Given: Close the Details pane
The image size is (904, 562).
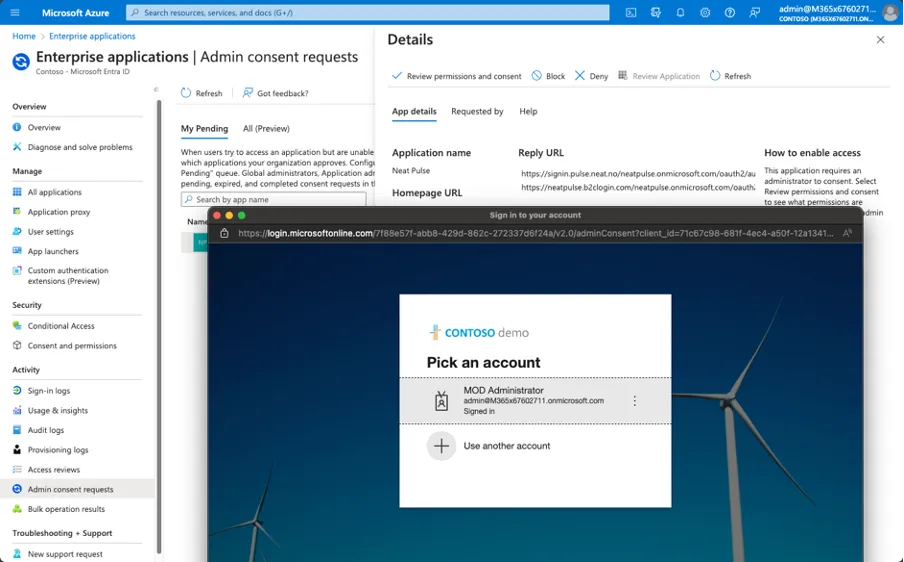Looking at the screenshot, I should pos(880,40).
